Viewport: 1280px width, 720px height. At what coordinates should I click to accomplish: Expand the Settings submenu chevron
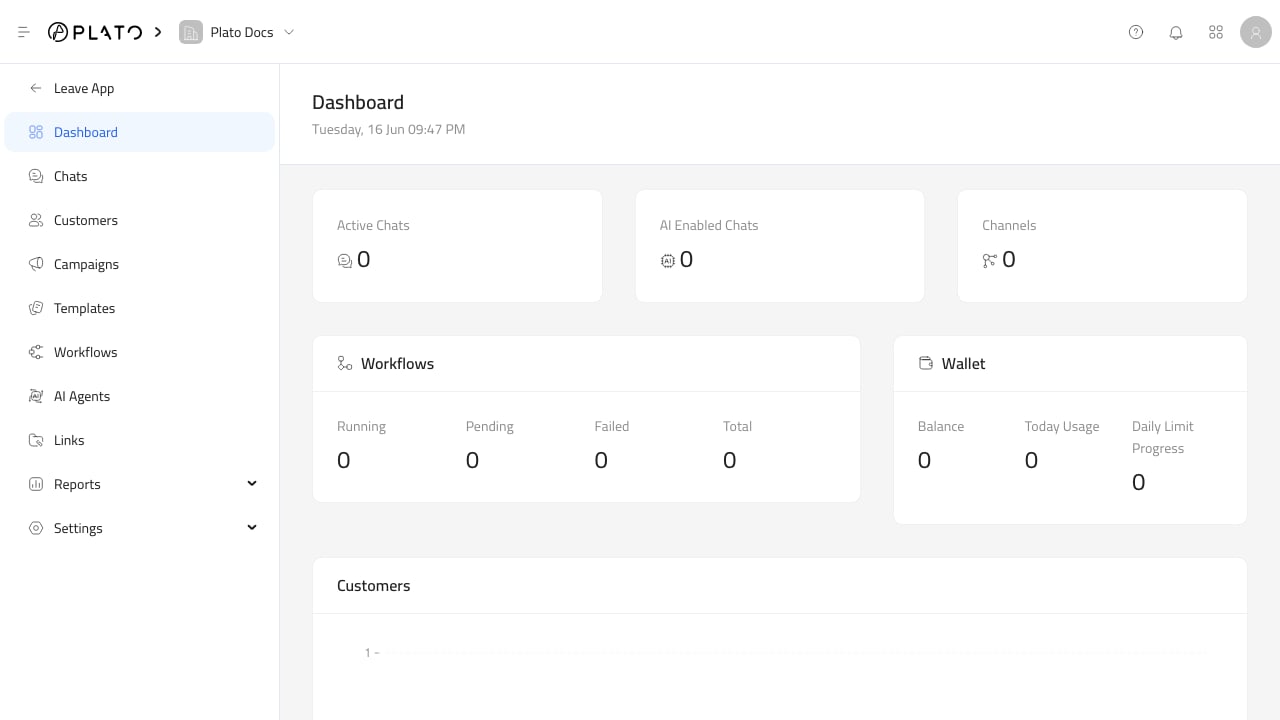(252, 527)
